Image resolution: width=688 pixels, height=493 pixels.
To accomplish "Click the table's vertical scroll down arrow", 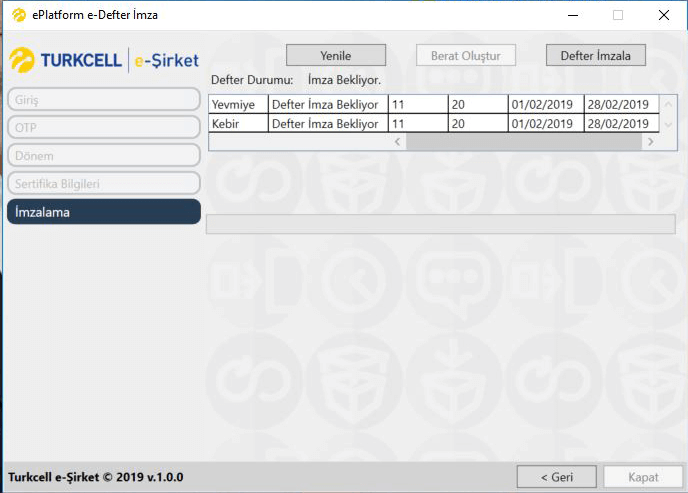I will pos(668,125).
